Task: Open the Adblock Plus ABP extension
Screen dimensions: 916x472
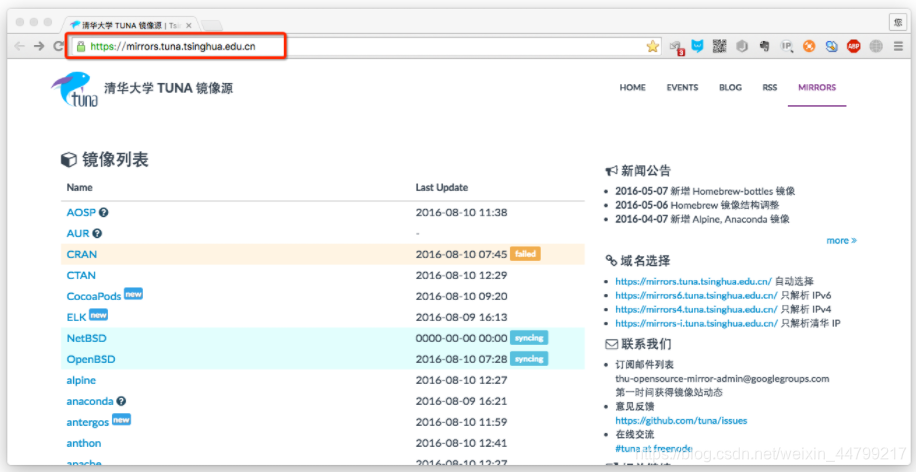Action: coord(853,46)
